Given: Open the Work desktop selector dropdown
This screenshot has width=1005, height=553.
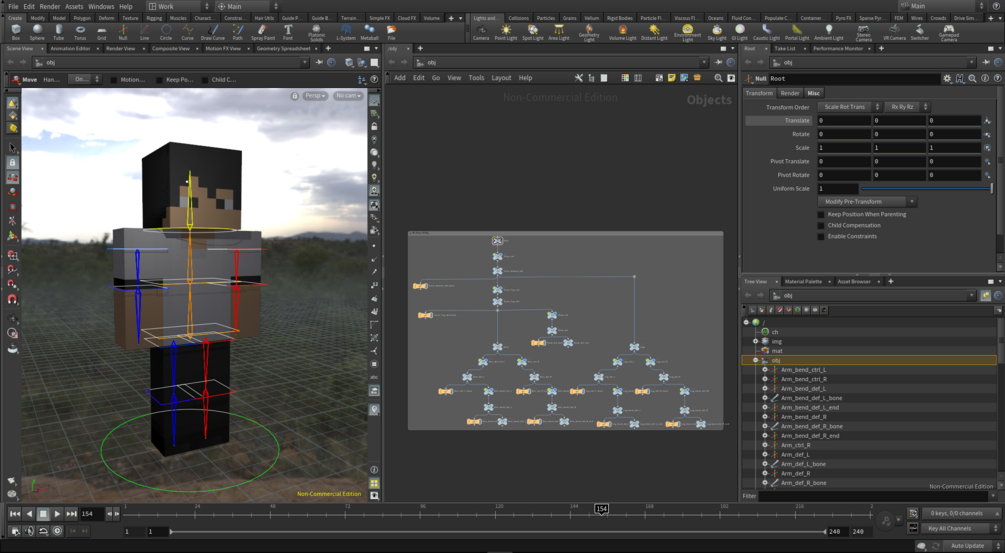Looking at the screenshot, I should (179, 6).
